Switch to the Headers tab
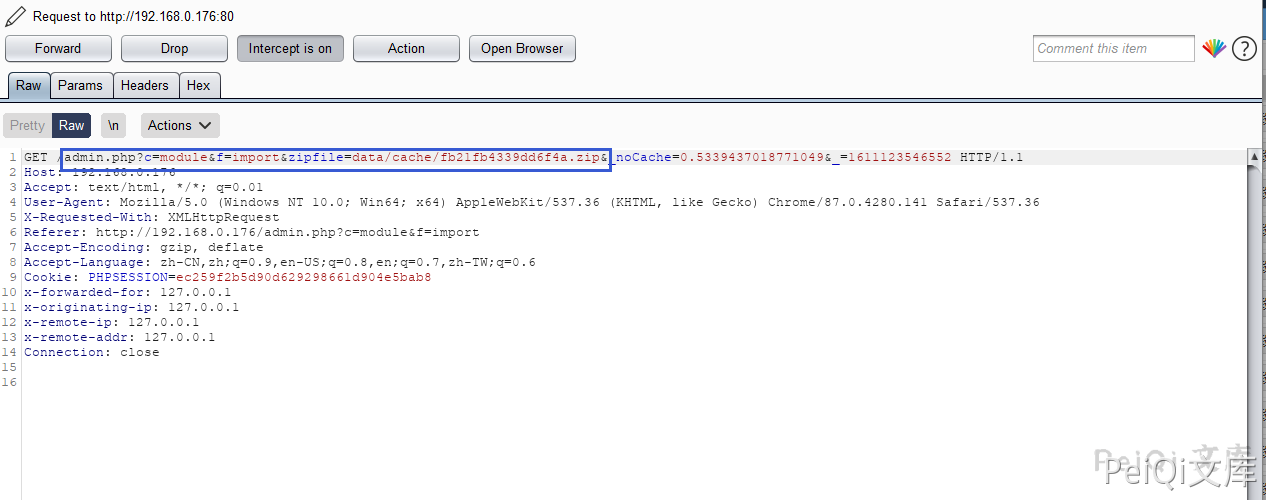 click(x=145, y=85)
